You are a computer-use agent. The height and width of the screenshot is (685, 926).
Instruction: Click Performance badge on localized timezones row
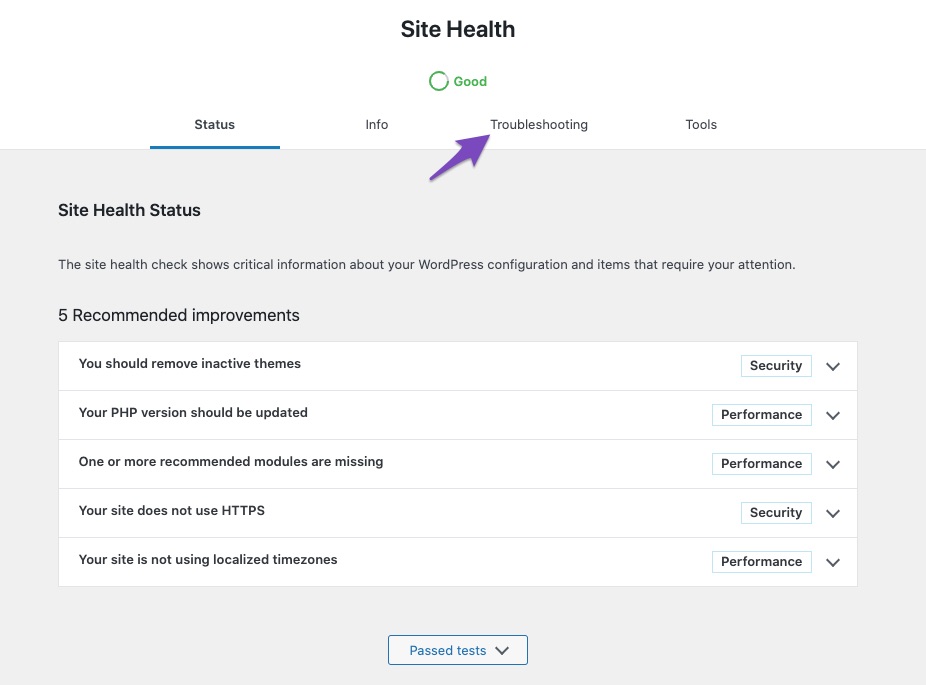(x=761, y=562)
